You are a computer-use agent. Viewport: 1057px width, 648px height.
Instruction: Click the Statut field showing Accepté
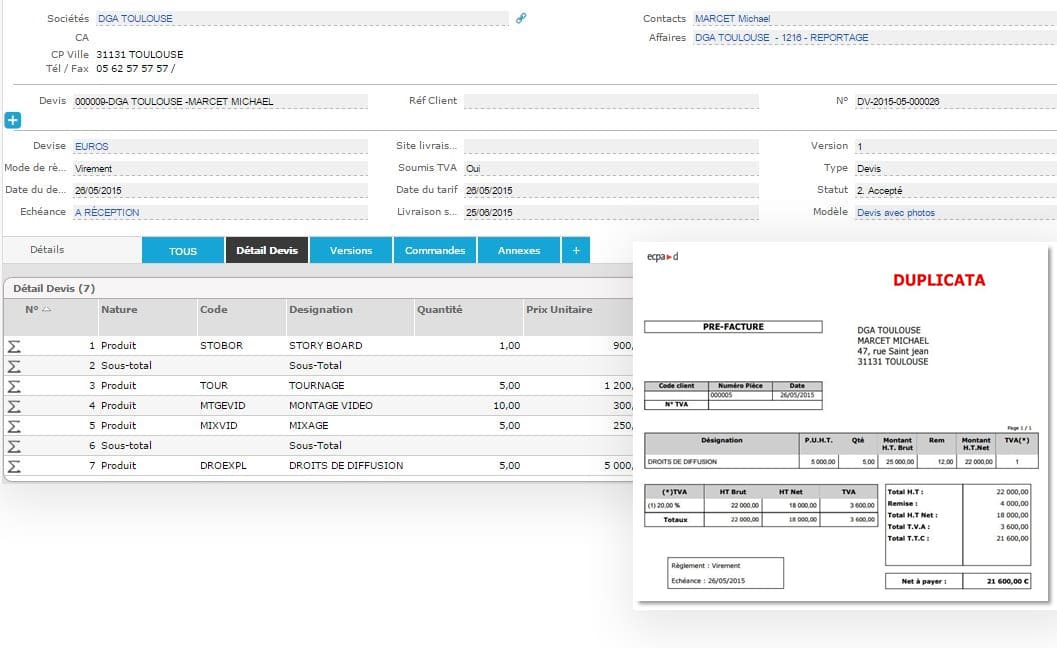pos(956,190)
